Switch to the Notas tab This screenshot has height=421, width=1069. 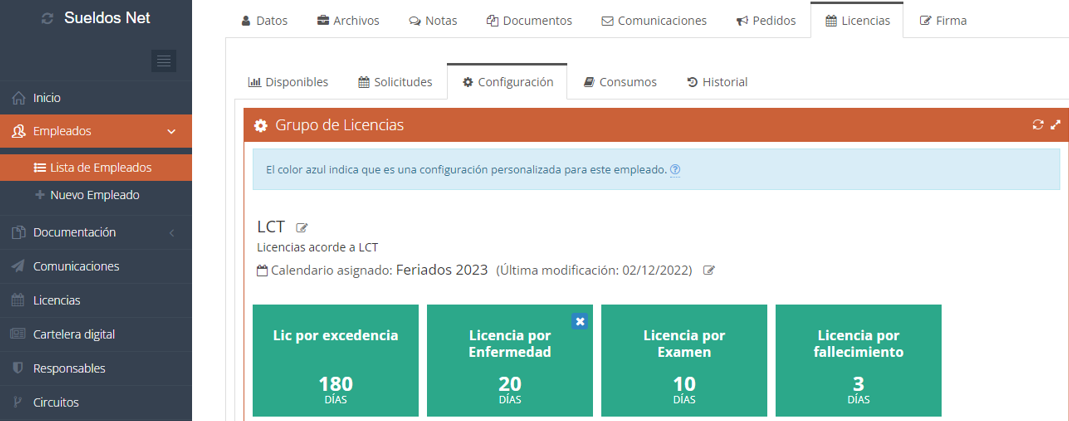pos(433,20)
